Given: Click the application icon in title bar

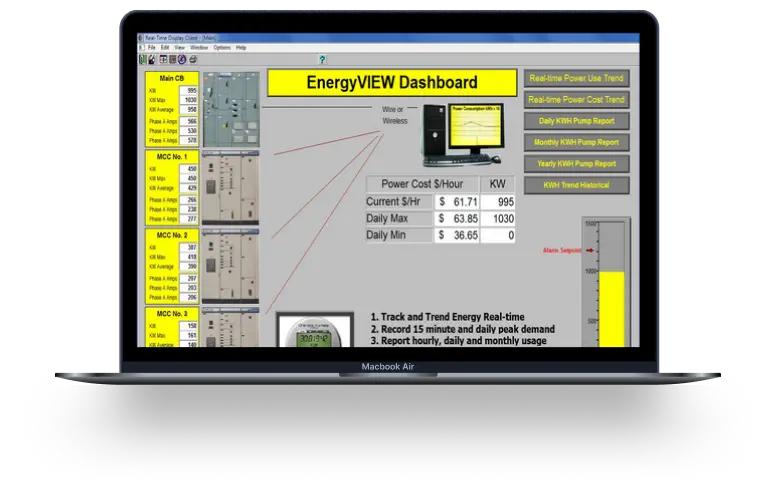Looking at the screenshot, I should pyautogui.click(x=141, y=38).
